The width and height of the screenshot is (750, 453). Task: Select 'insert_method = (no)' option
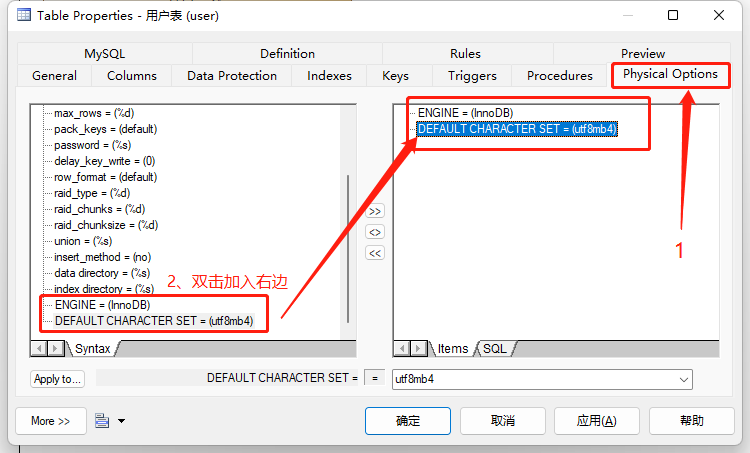[x=102, y=257]
